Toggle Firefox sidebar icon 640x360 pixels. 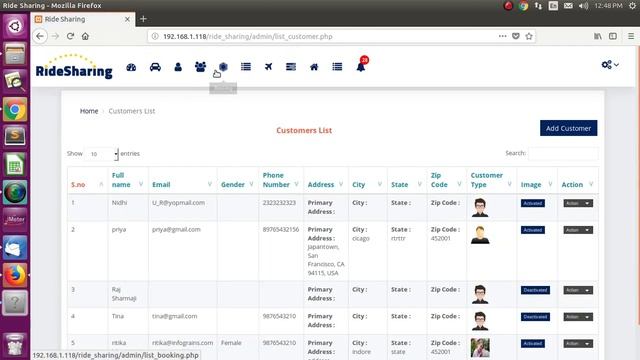coord(613,36)
